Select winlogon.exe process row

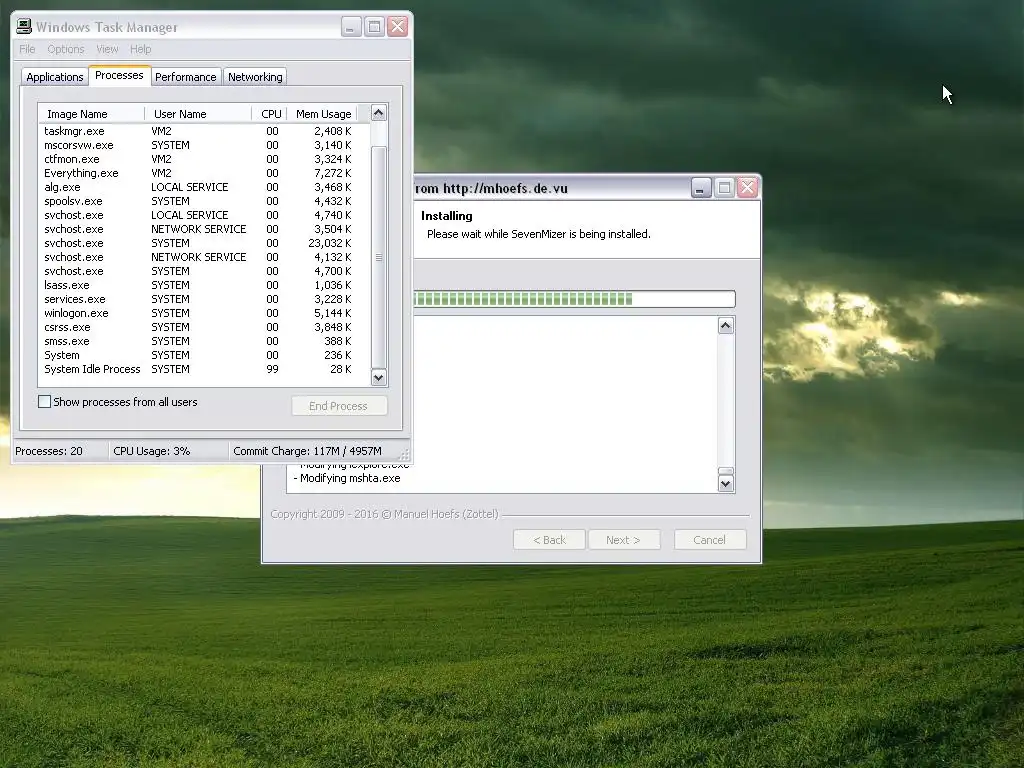coord(204,313)
